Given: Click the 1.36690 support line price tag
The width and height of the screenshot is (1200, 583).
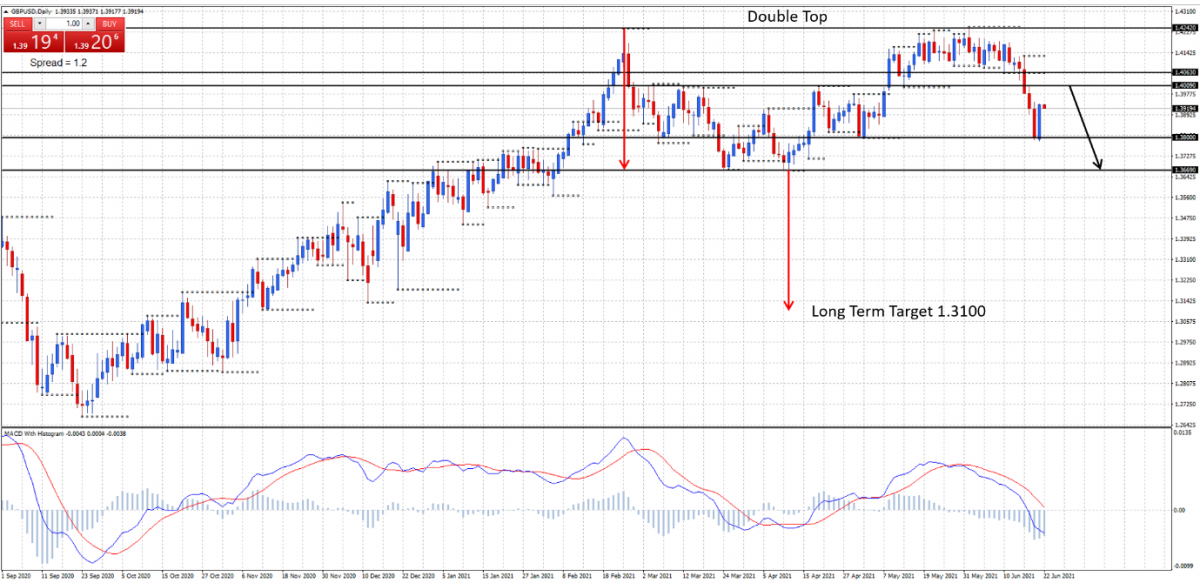Looking at the screenshot, I should tap(1185, 171).
